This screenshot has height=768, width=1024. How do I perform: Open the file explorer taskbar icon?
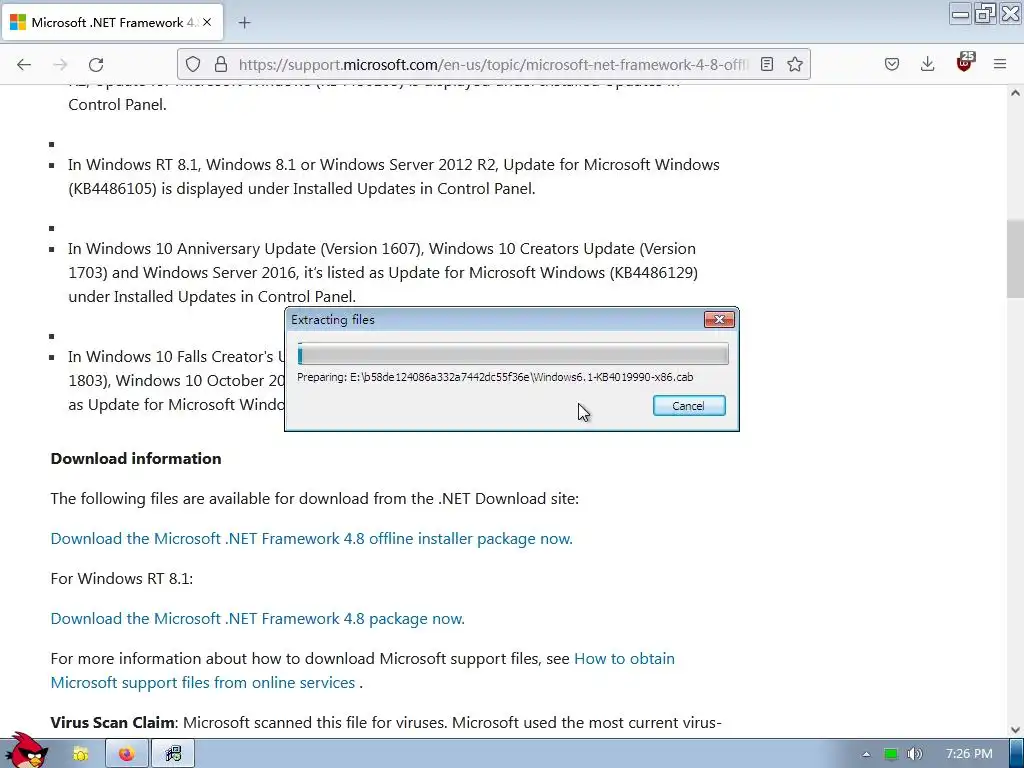click(80, 754)
